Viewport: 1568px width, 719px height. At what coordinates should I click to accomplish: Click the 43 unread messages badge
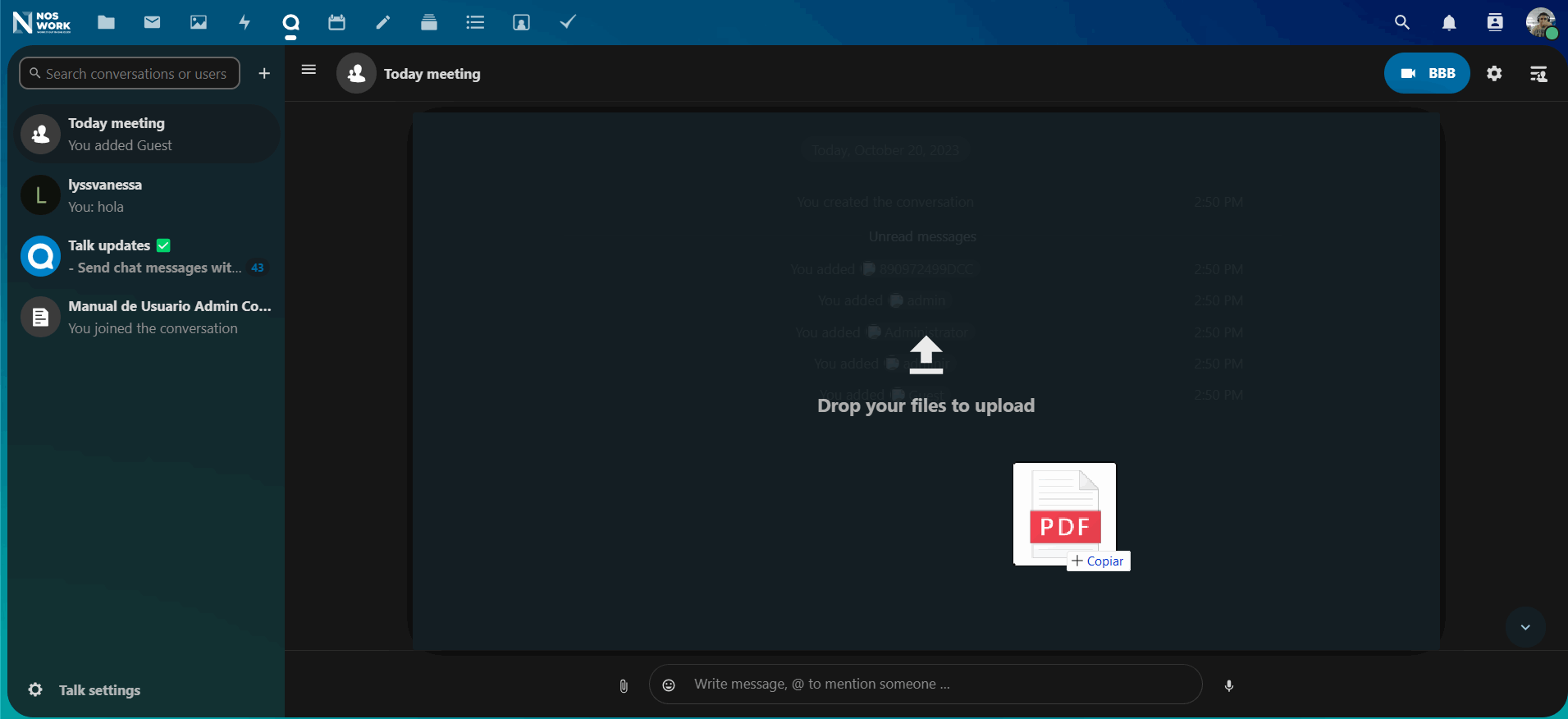[x=258, y=268]
